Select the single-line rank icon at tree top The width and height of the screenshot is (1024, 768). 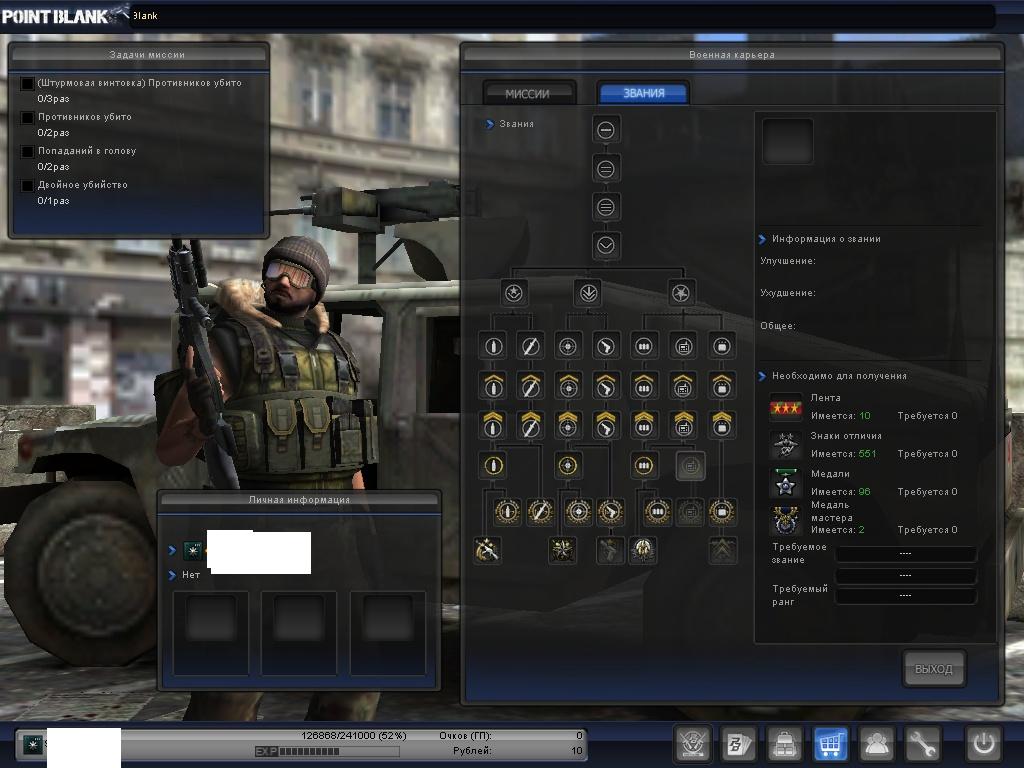606,130
